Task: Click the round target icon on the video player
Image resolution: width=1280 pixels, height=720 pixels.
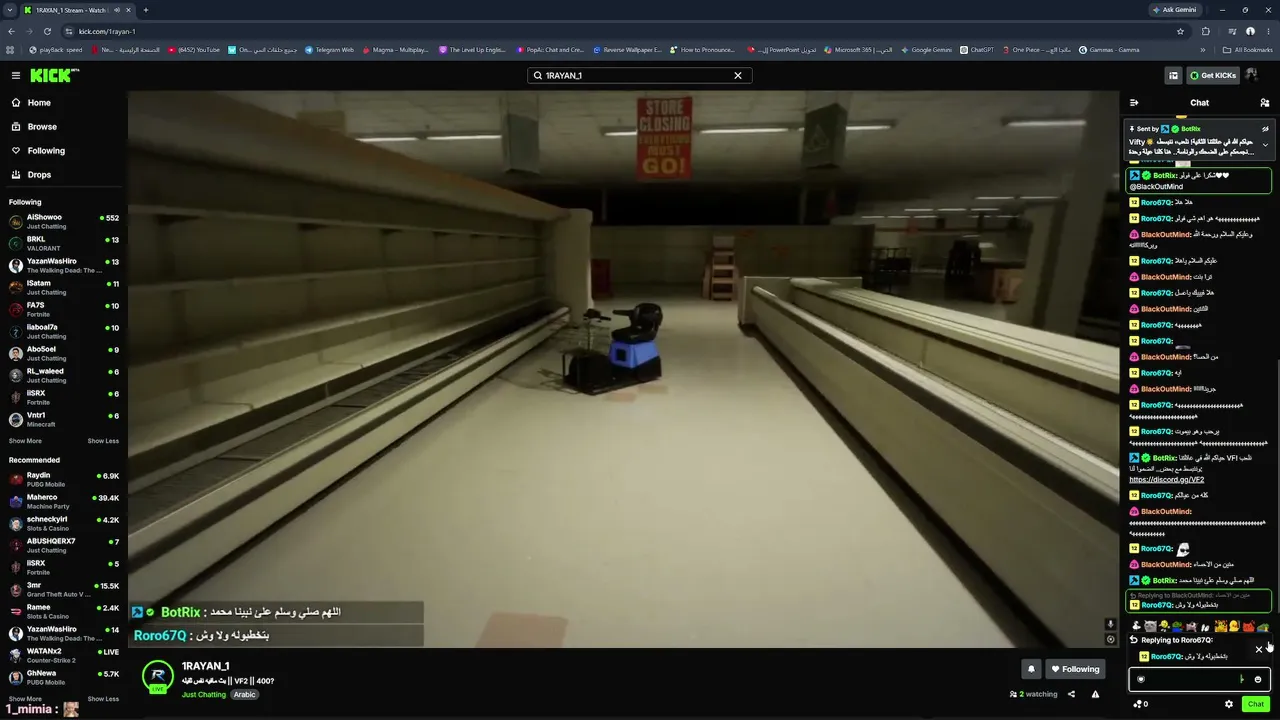Action: [x=1110, y=639]
